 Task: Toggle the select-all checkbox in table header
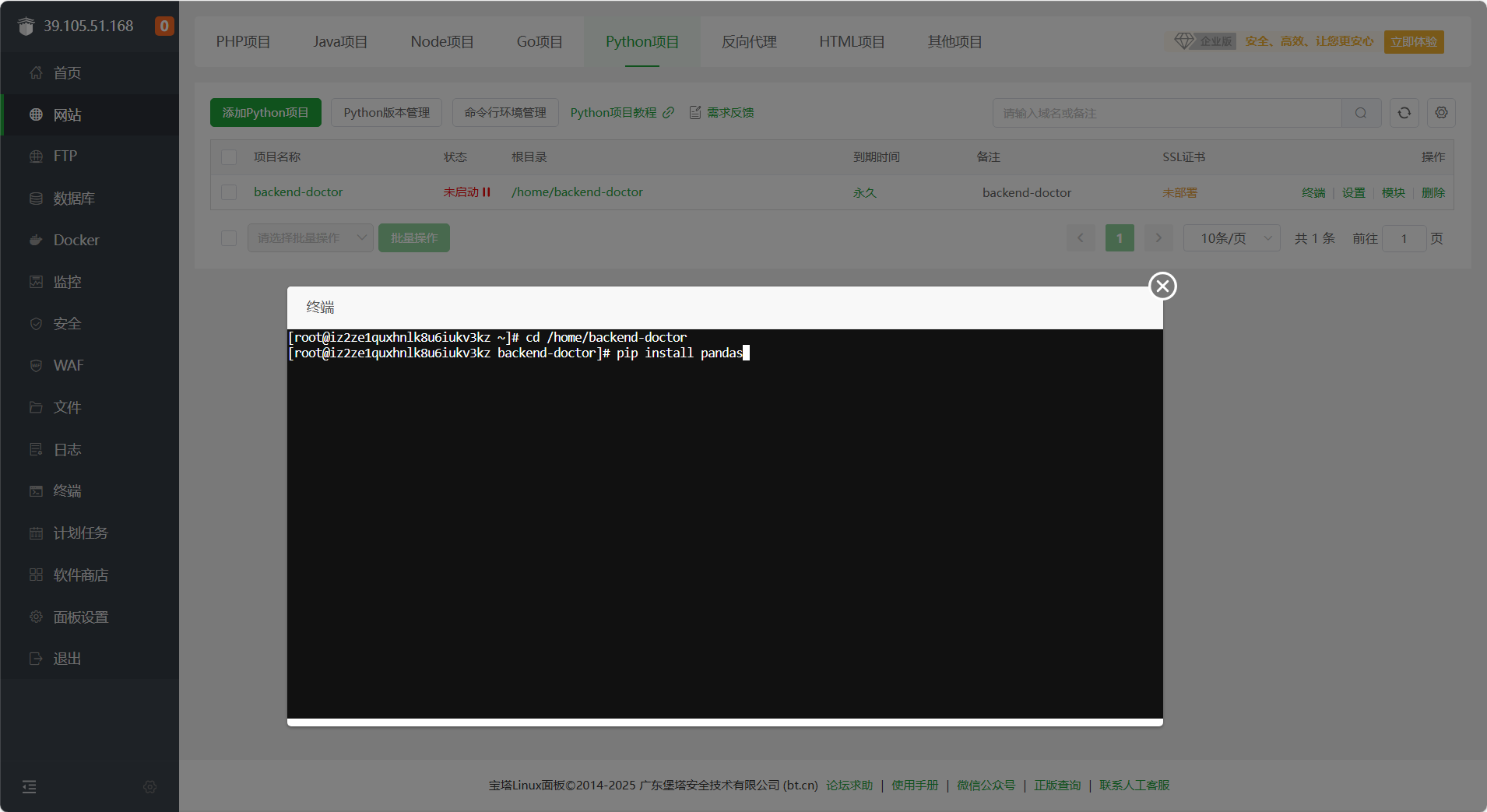(229, 157)
